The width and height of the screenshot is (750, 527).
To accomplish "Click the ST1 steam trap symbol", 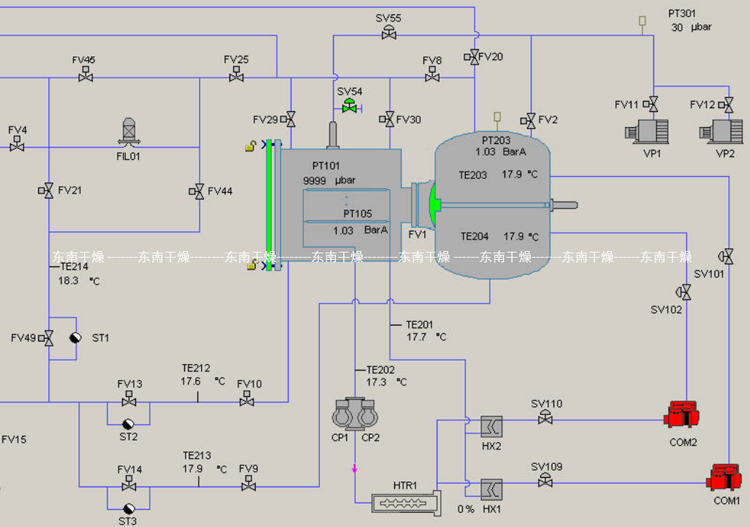I will [x=75, y=339].
